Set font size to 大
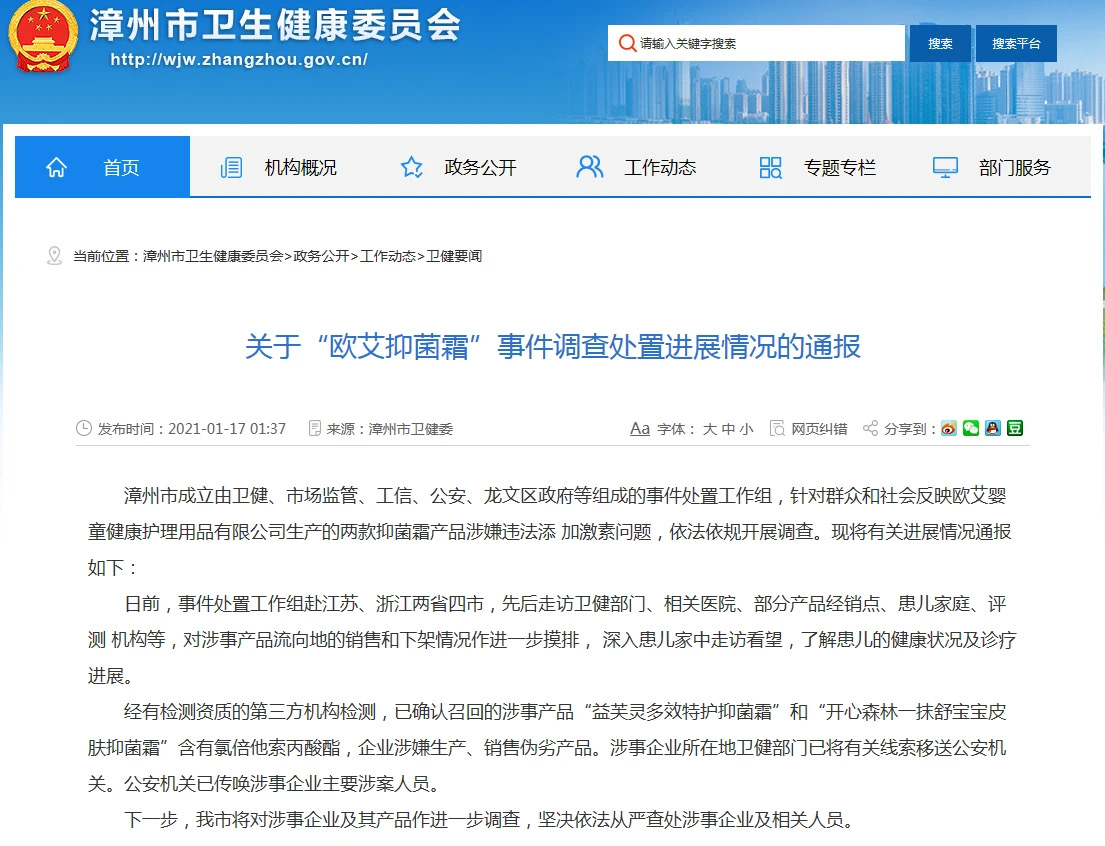Image resolution: width=1105 pixels, height=846 pixels. click(x=710, y=429)
